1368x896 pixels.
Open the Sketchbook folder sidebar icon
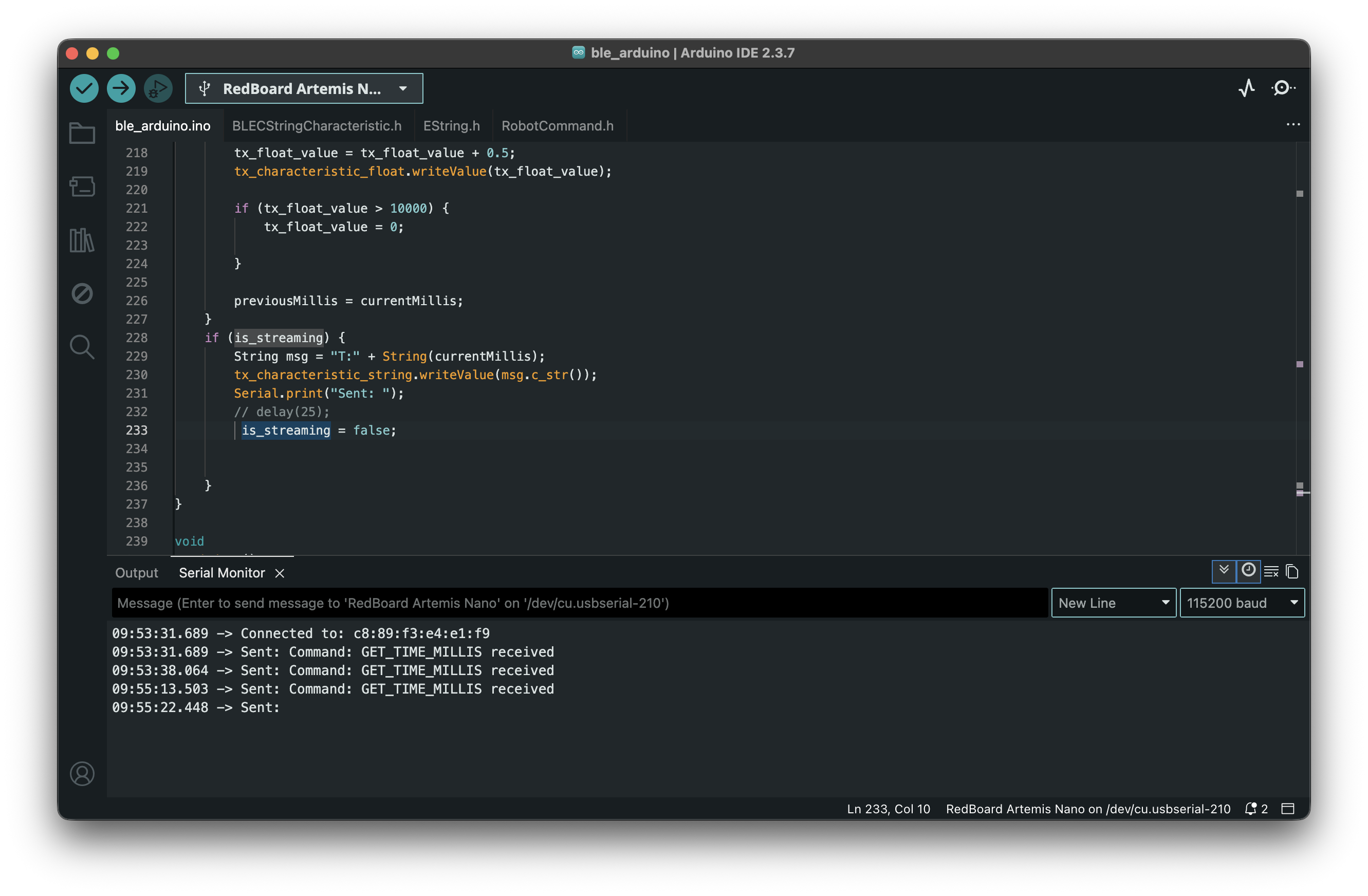point(82,134)
